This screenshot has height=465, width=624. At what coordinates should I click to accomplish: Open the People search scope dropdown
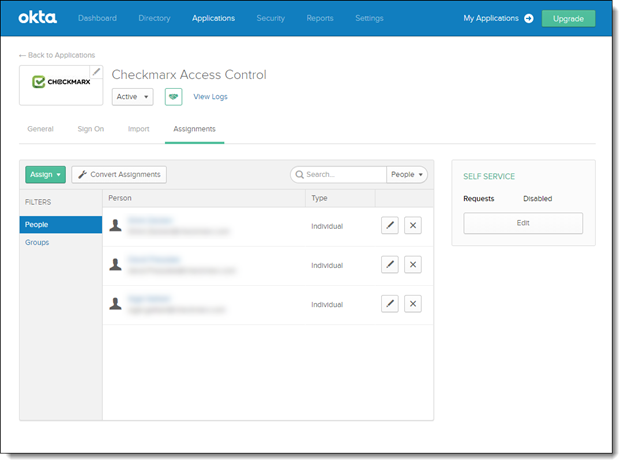coord(407,174)
